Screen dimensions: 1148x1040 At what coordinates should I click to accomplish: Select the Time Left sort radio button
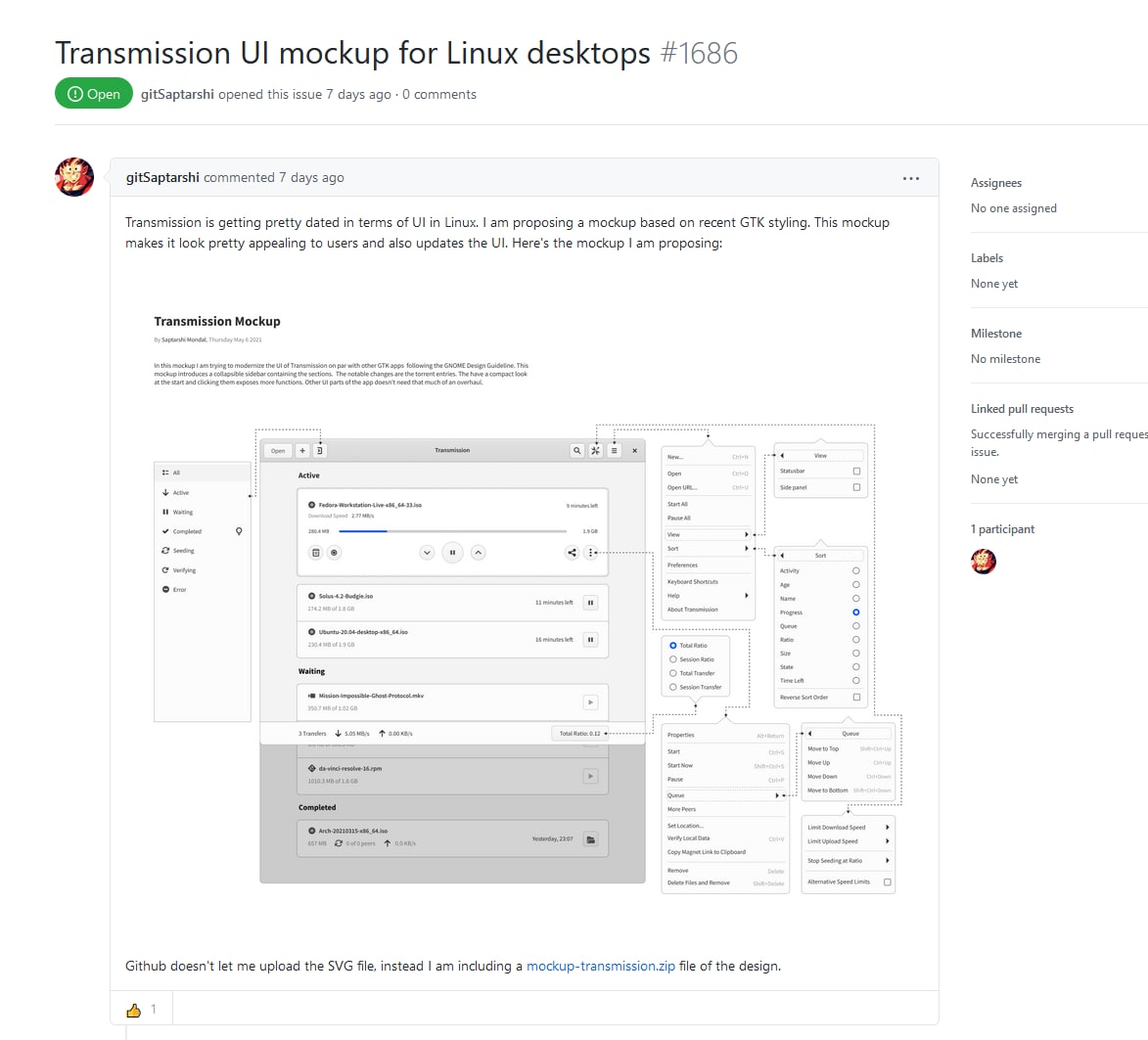(x=856, y=681)
